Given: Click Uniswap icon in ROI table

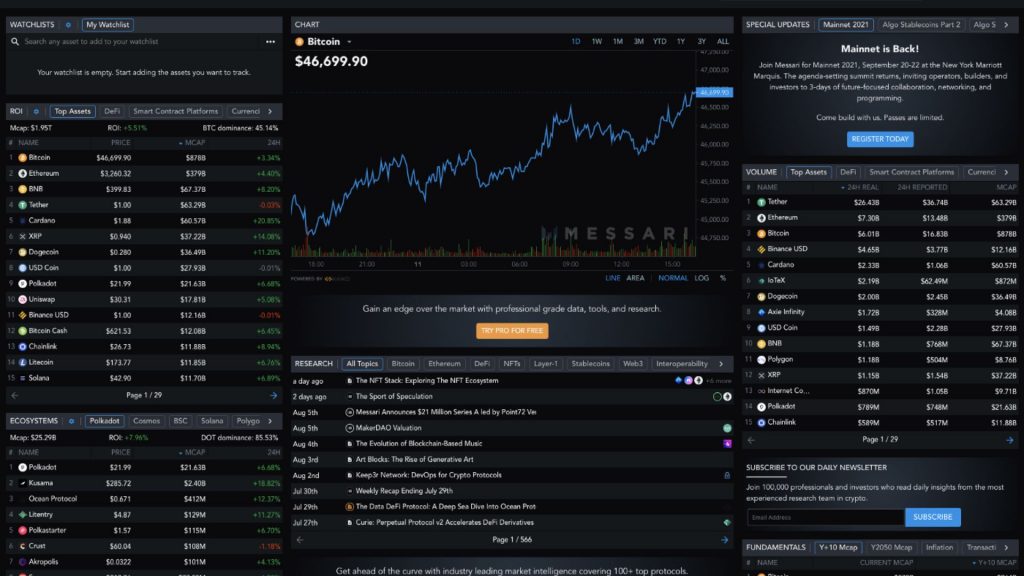Looking at the screenshot, I should (x=22, y=300).
